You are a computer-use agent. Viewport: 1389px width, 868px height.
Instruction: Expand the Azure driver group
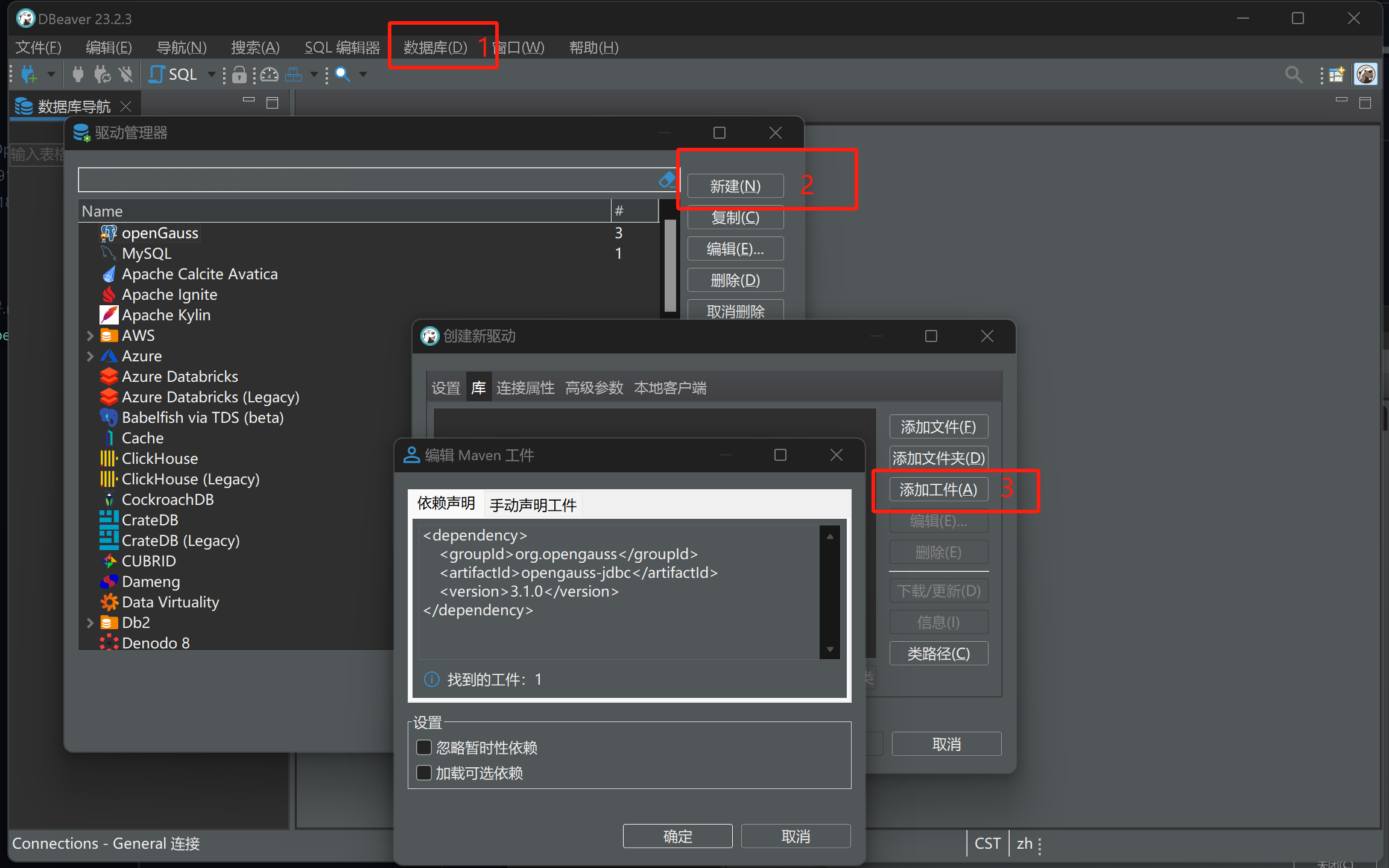[x=90, y=356]
